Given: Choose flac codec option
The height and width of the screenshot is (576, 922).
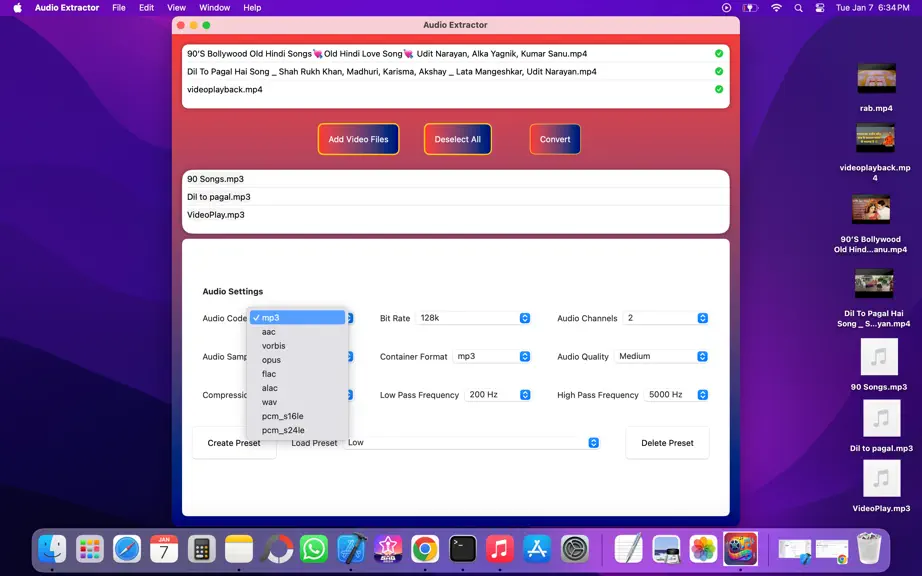Looking at the screenshot, I should pyautogui.click(x=298, y=374).
